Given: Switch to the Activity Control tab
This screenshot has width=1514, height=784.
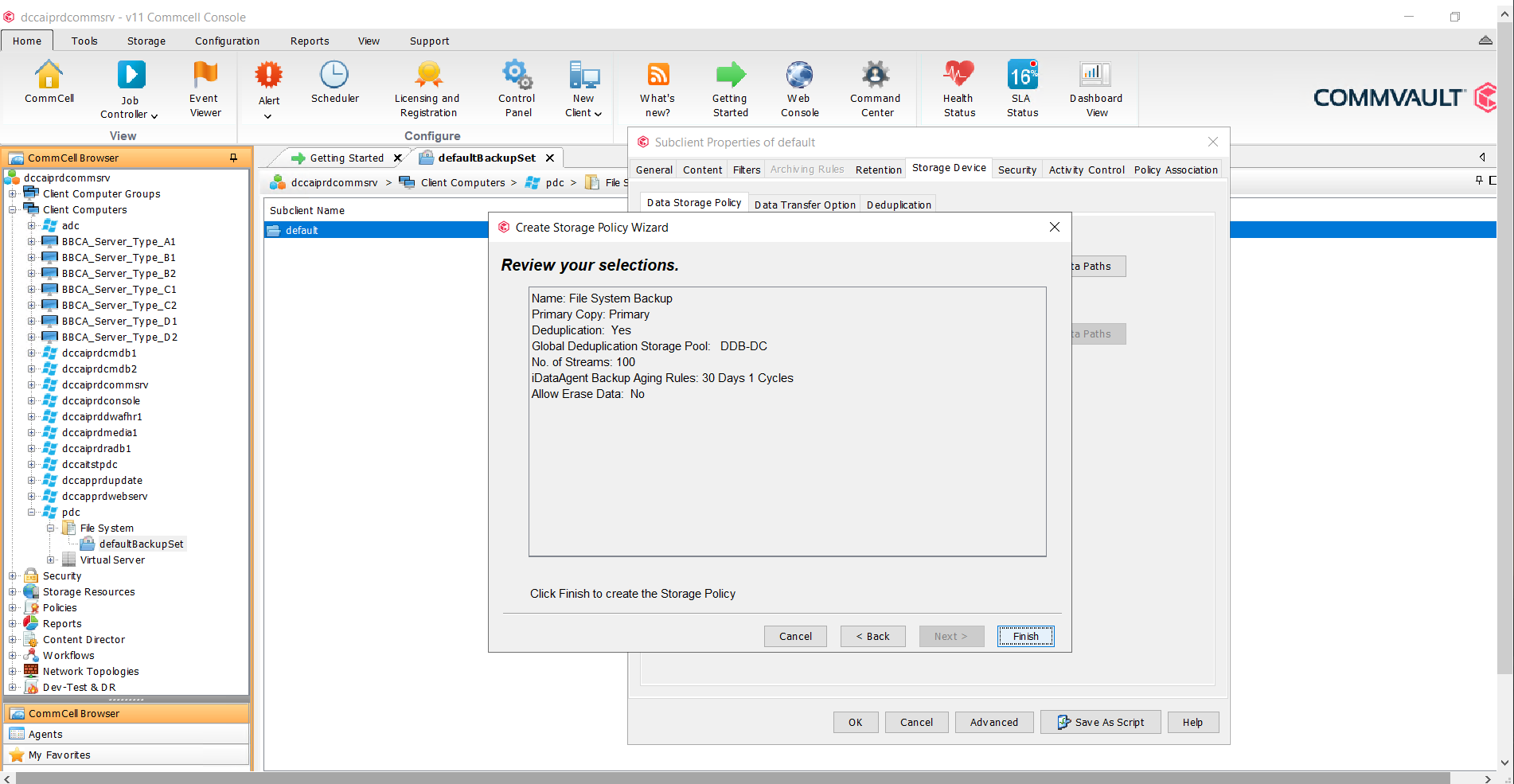Looking at the screenshot, I should tap(1086, 170).
